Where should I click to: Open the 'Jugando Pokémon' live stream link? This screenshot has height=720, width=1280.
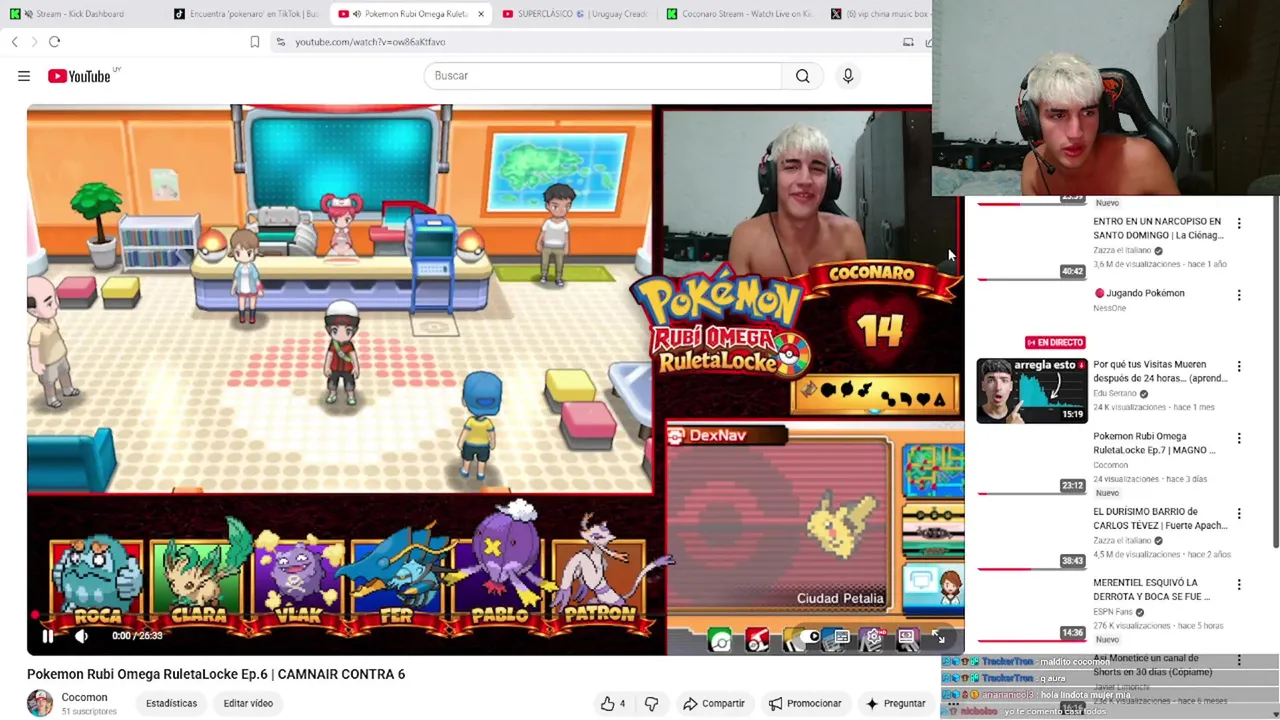point(1140,293)
